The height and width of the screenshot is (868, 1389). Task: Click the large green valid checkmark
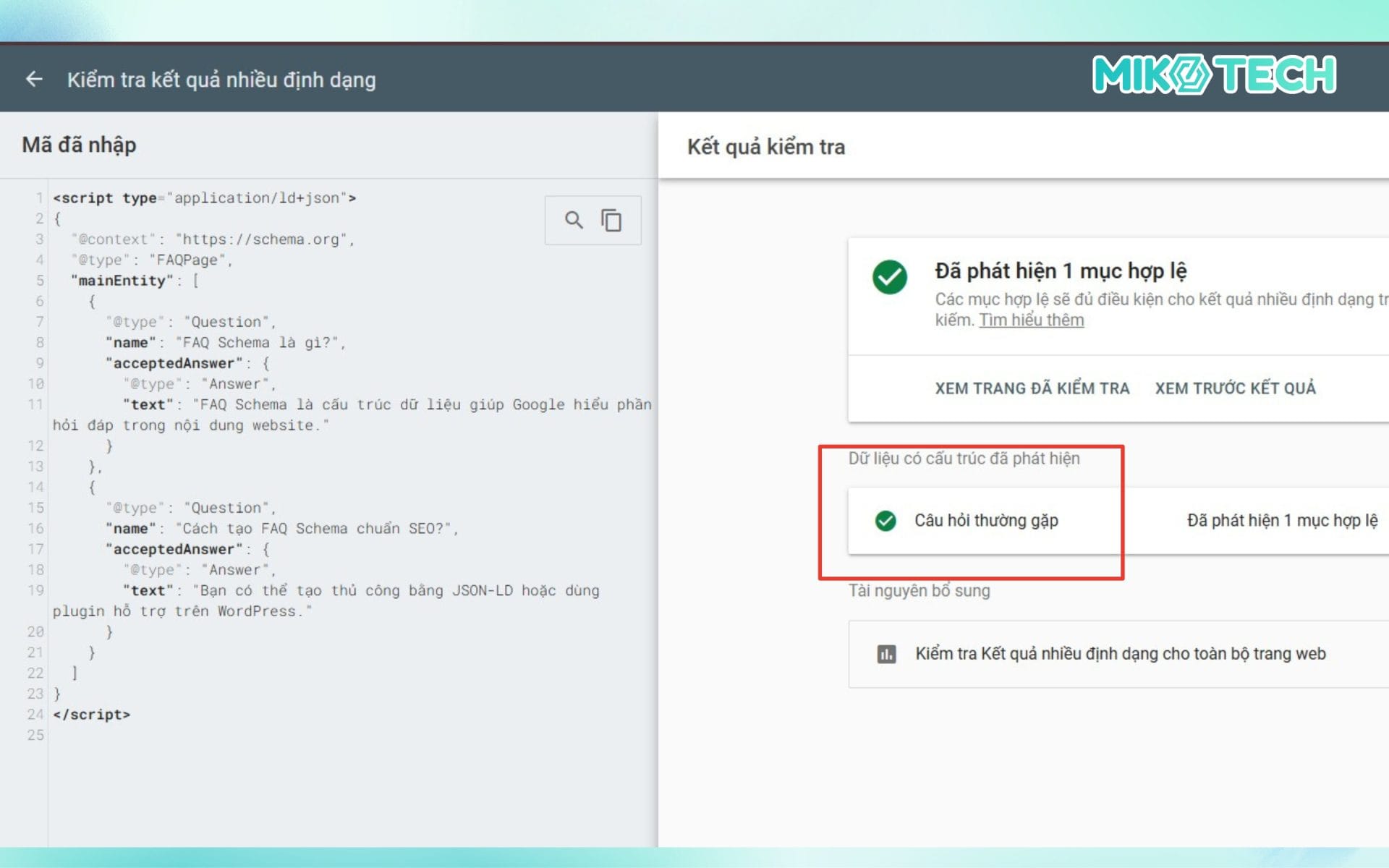(889, 277)
